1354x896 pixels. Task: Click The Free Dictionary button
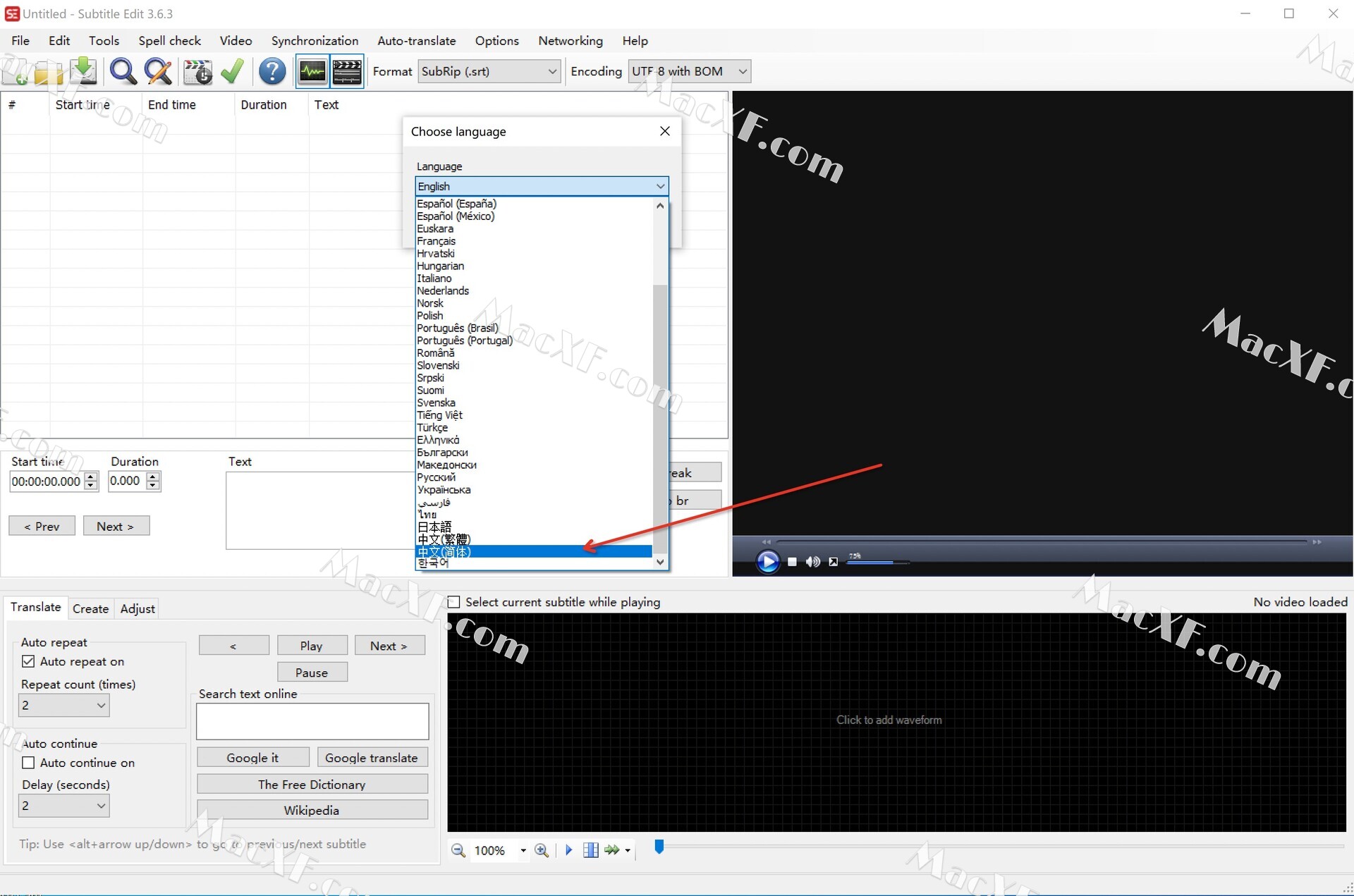(312, 785)
